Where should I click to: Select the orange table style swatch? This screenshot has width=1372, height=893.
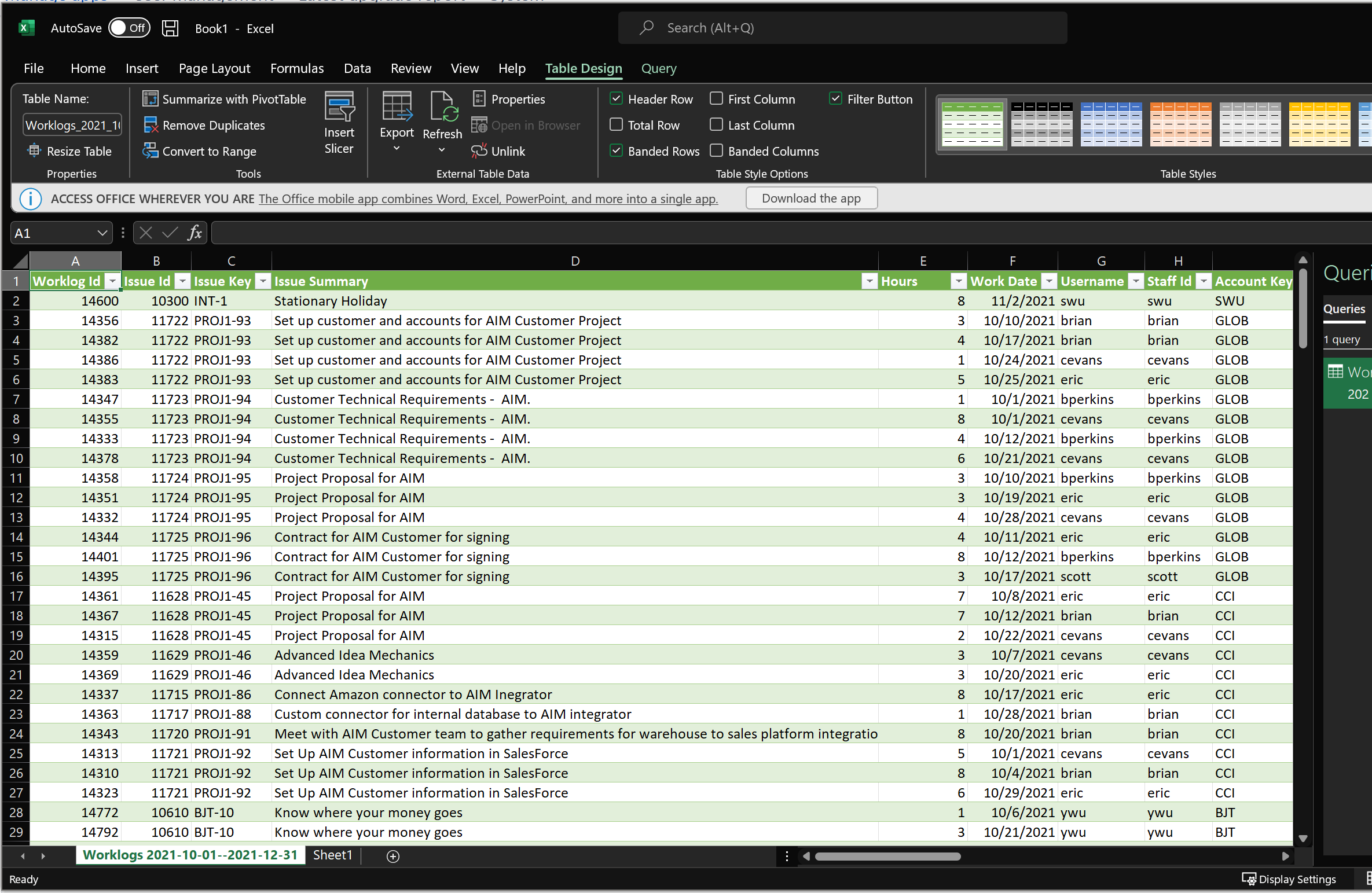[1180, 124]
